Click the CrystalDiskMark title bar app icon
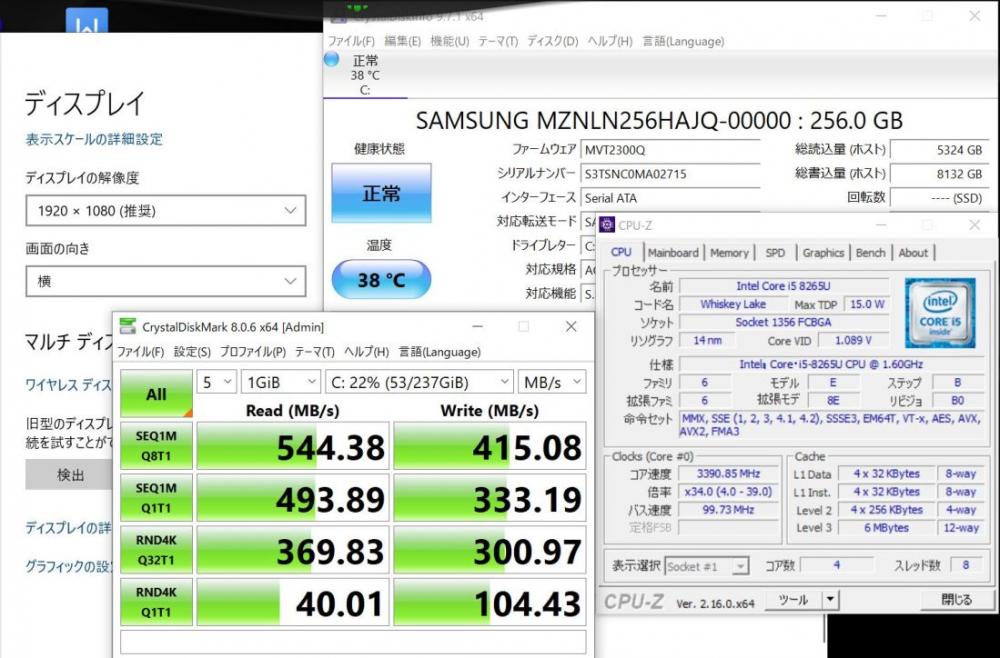The width and height of the screenshot is (1000, 658). (128, 326)
